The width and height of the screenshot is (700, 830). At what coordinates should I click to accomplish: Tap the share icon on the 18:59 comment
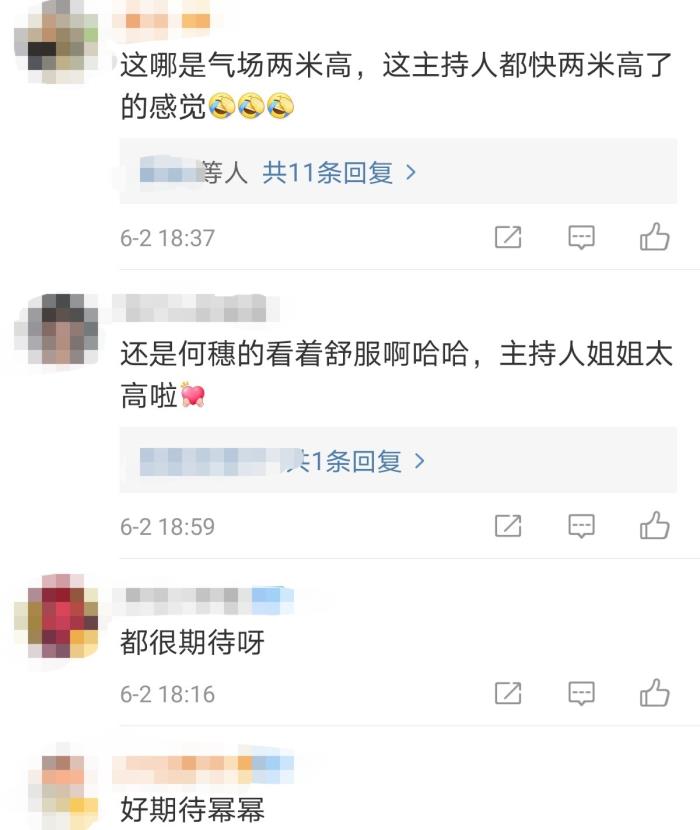click(508, 526)
